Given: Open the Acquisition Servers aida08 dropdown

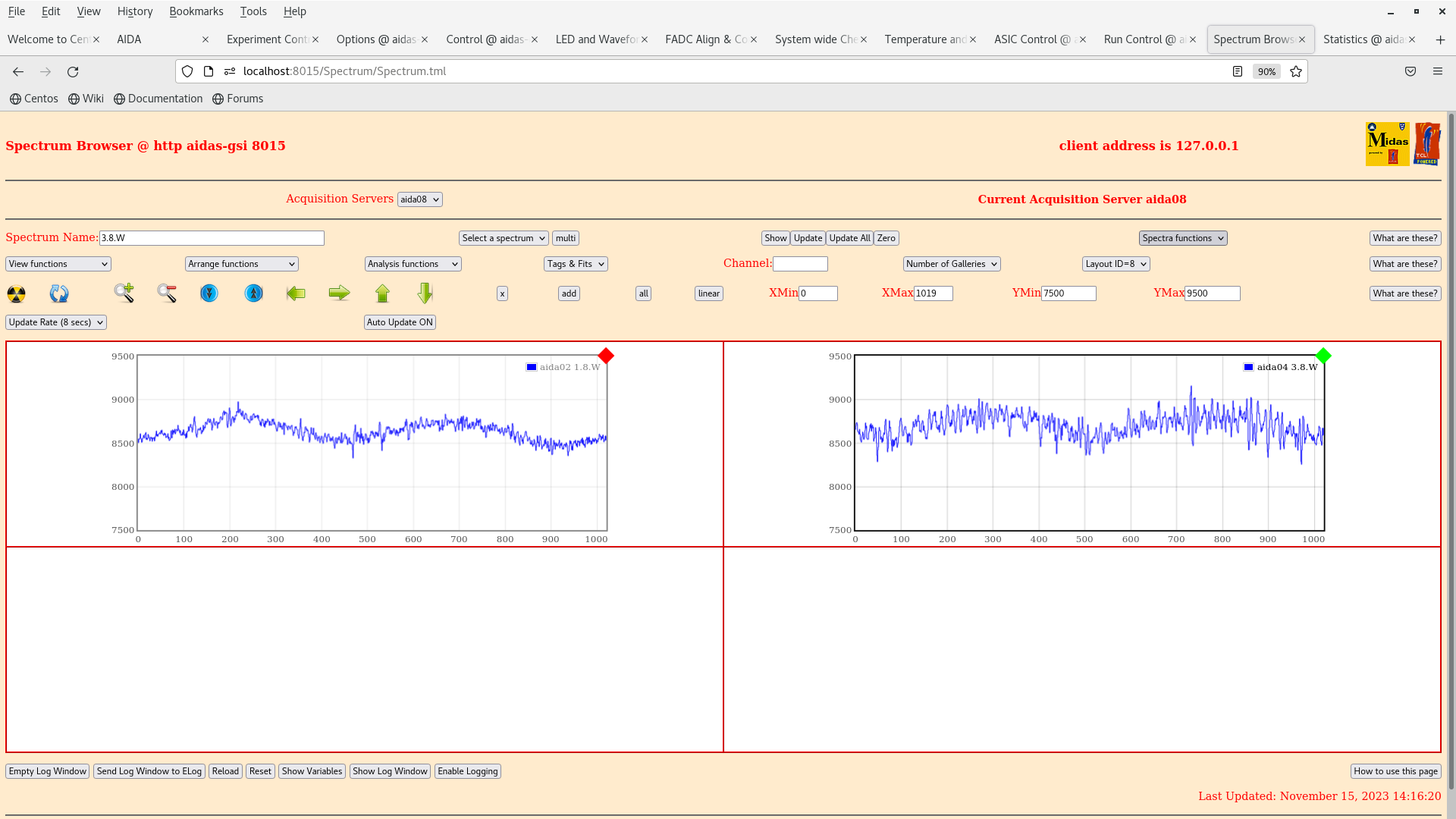Looking at the screenshot, I should [419, 199].
